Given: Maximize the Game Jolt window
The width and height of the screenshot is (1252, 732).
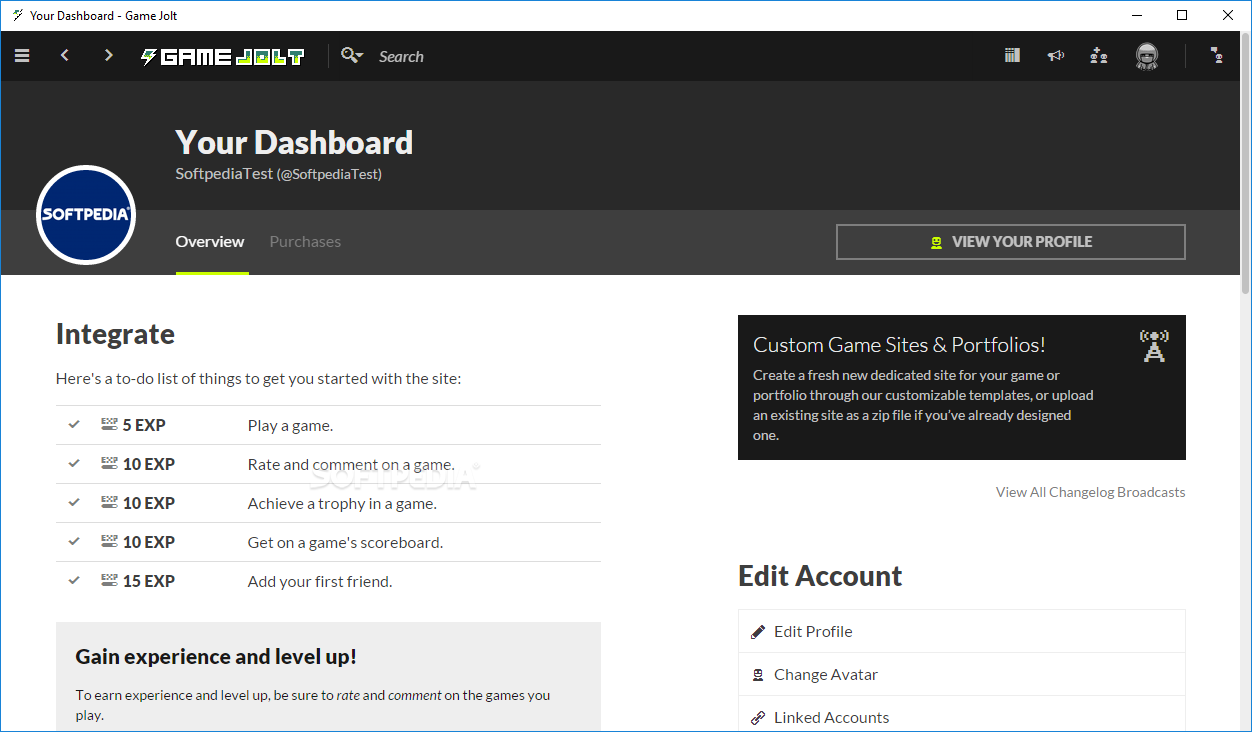Looking at the screenshot, I should coord(1182,15).
